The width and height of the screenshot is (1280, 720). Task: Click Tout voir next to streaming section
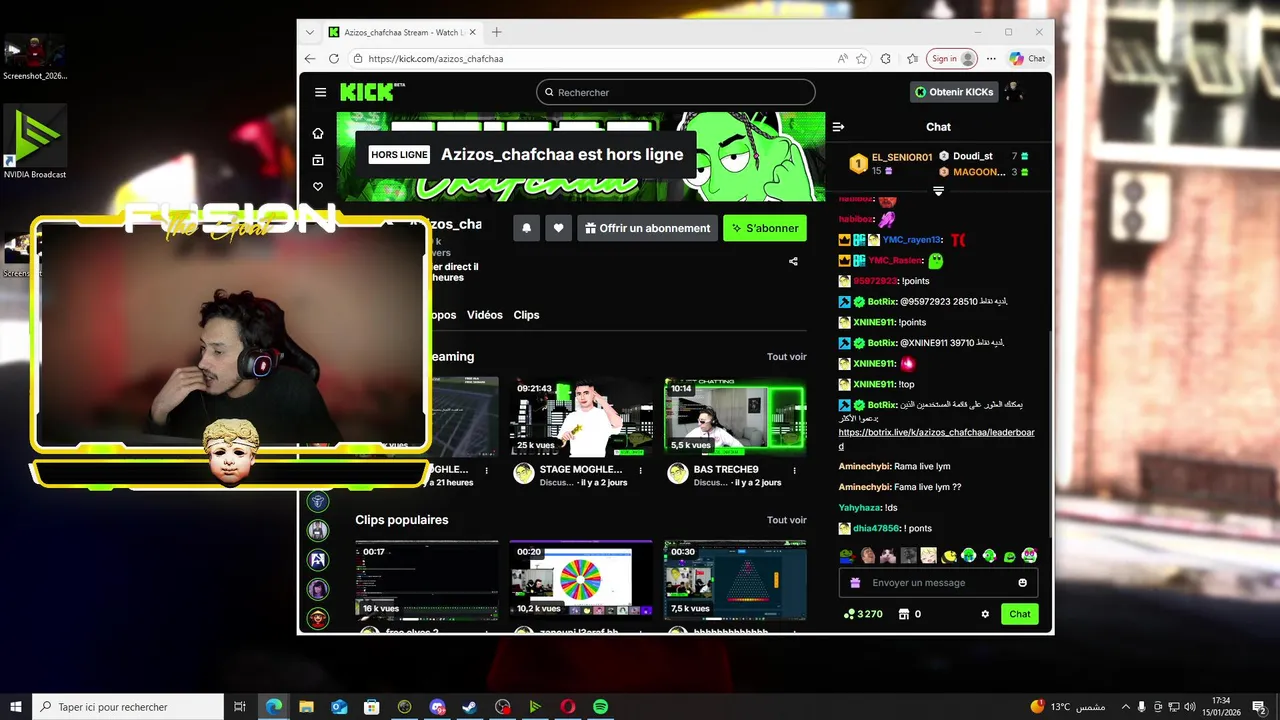click(x=786, y=357)
